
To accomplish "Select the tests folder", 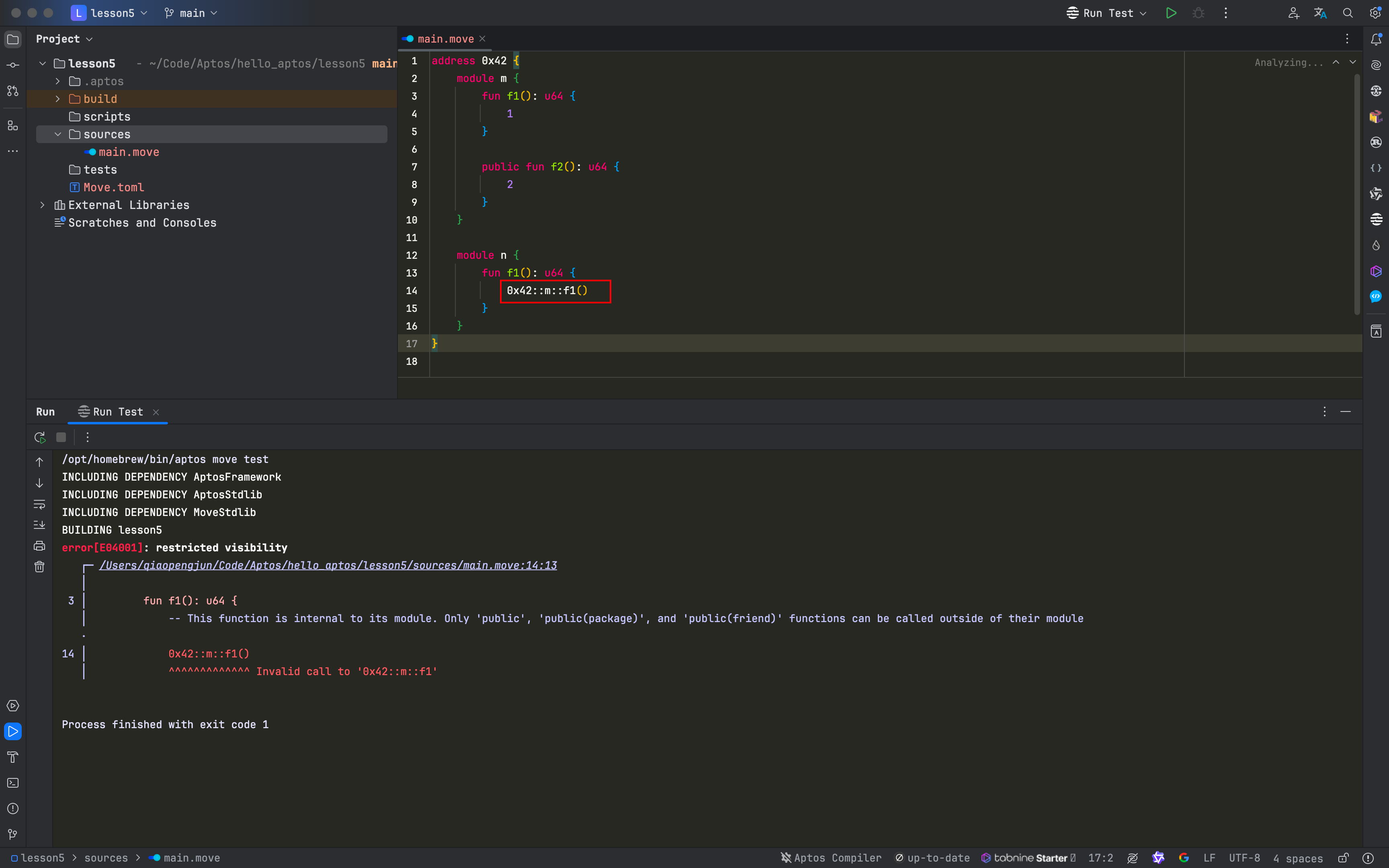I will click(x=100, y=170).
